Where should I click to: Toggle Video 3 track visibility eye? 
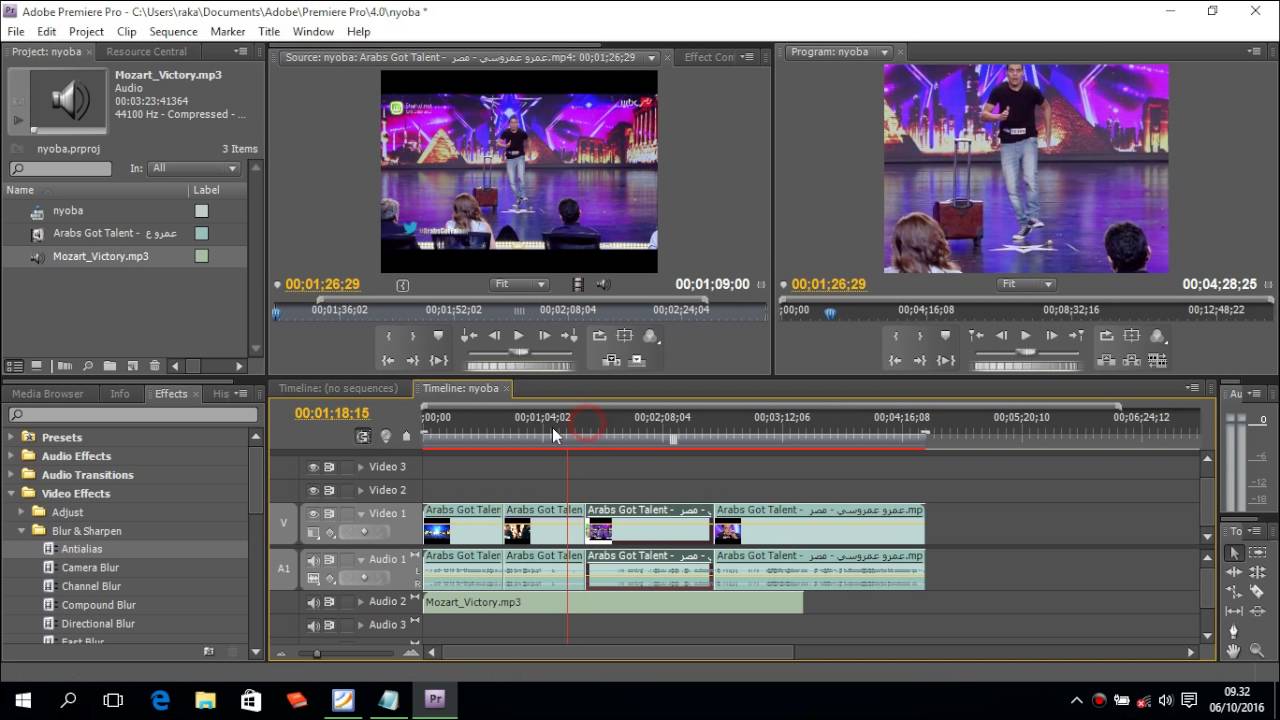click(x=313, y=467)
